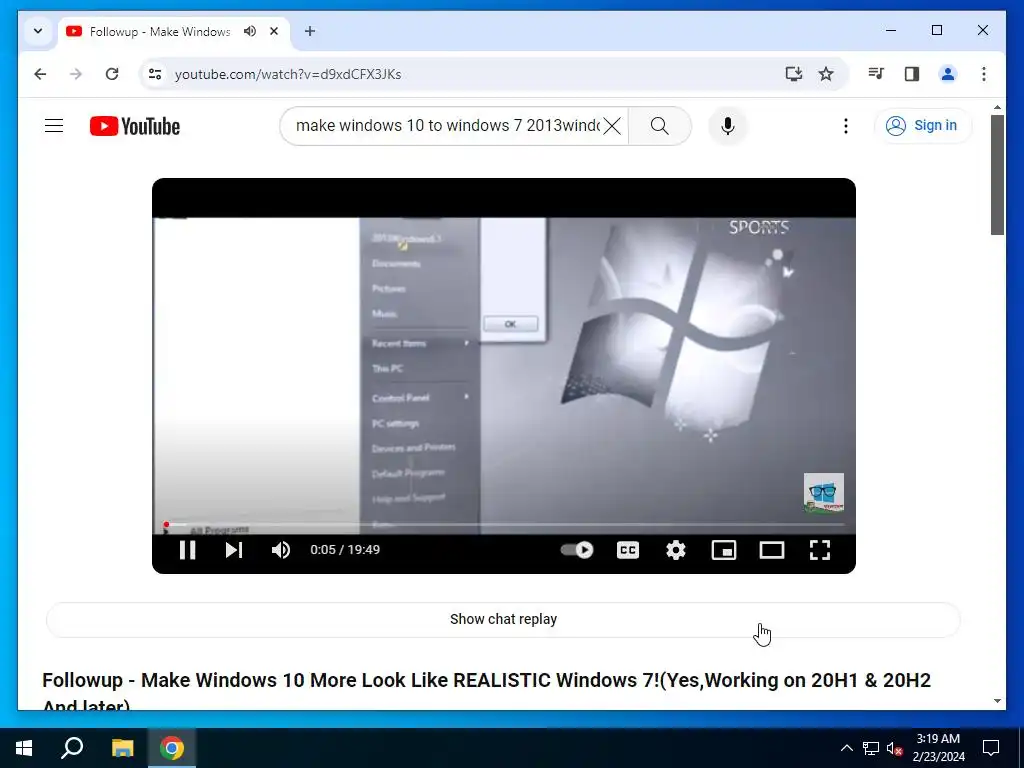
Task: Pause the YouTube video
Action: tap(187, 550)
